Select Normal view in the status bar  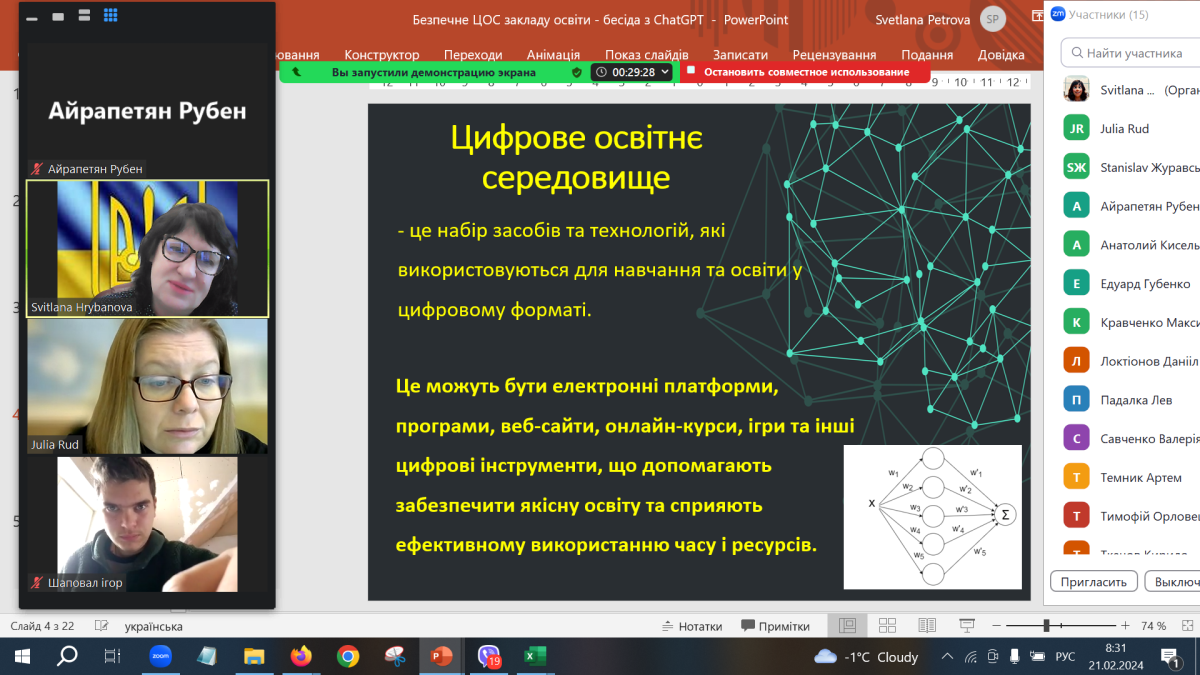coord(847,626)
